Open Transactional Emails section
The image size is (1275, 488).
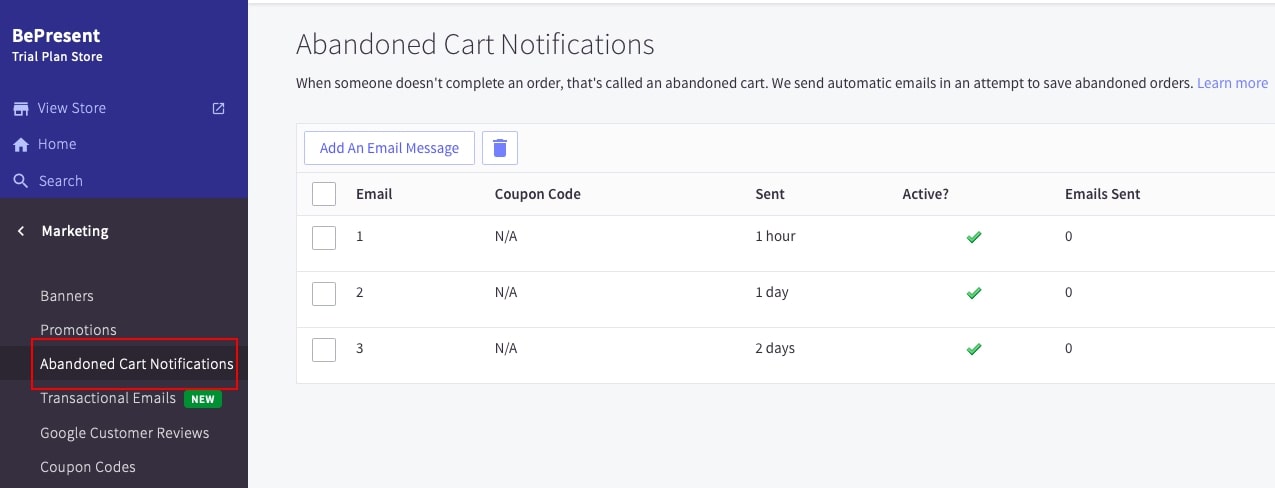tap(108, 398)
